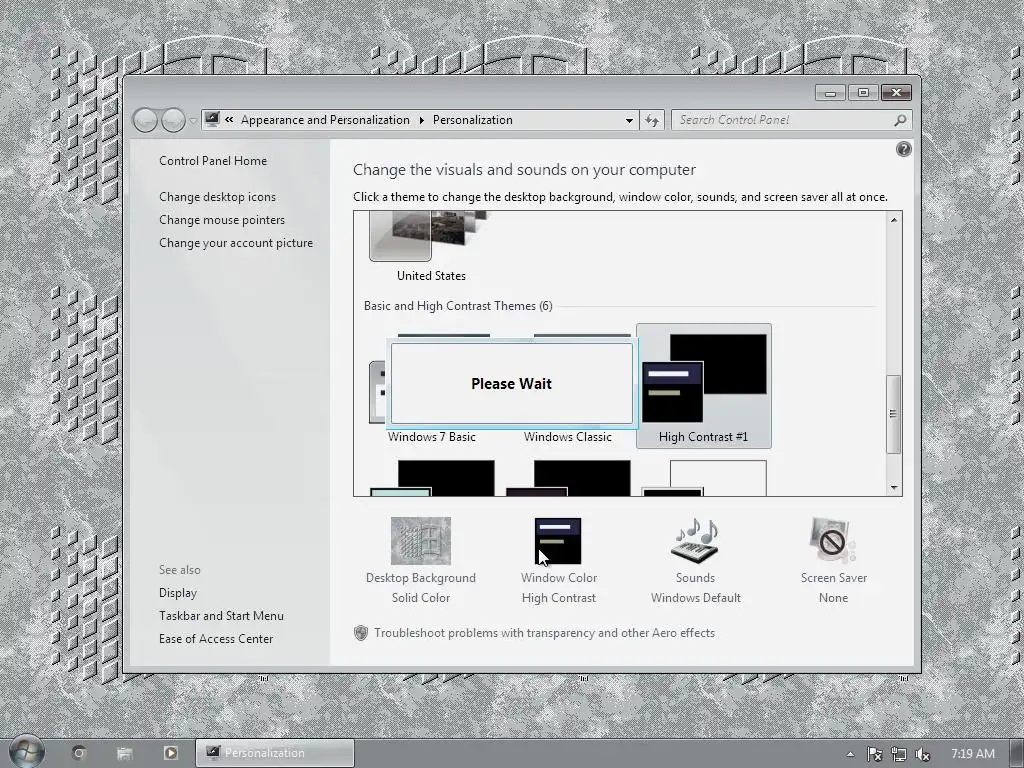This screenshot has width=1024, height=768.
Task: Click the theme list scrollbar thumb
Action: (x=893, y=414)
